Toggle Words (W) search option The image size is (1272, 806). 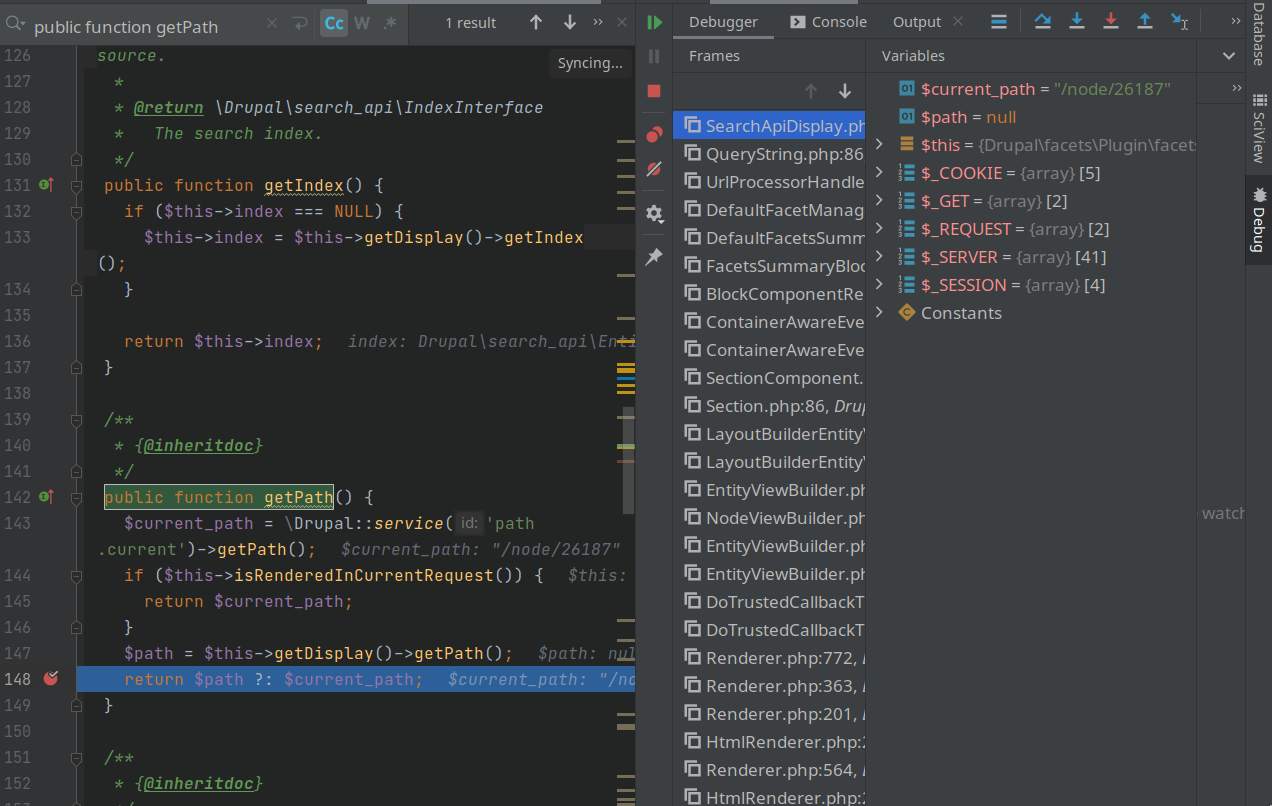(362, 22)
